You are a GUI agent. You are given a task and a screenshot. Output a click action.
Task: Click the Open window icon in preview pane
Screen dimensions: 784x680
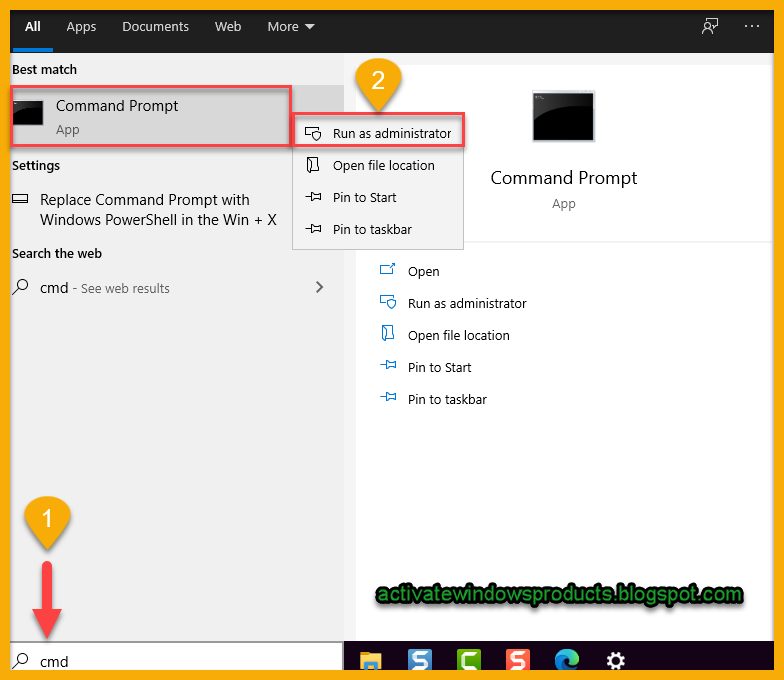(388, 270)
